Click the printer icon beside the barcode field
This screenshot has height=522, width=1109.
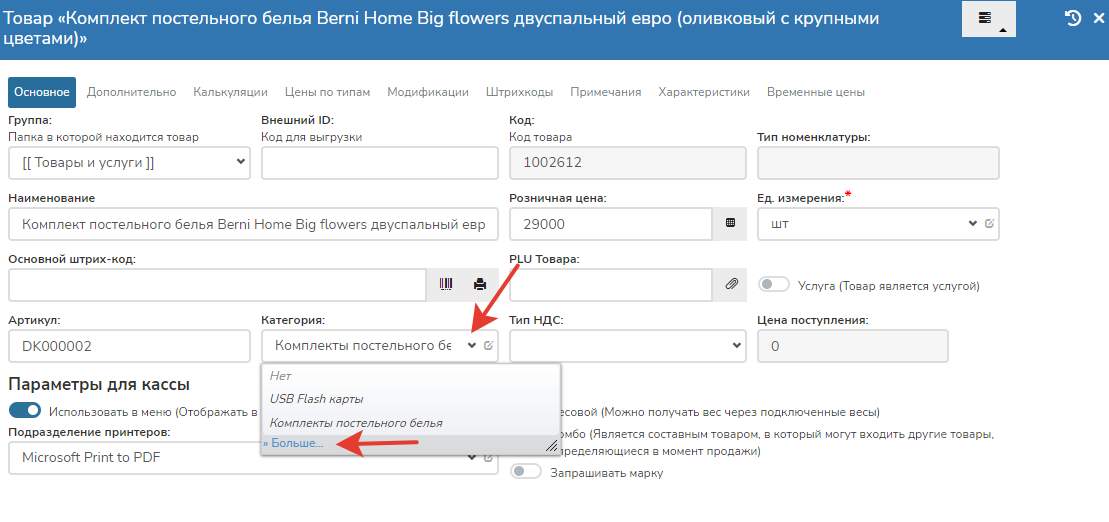[479, 285]
